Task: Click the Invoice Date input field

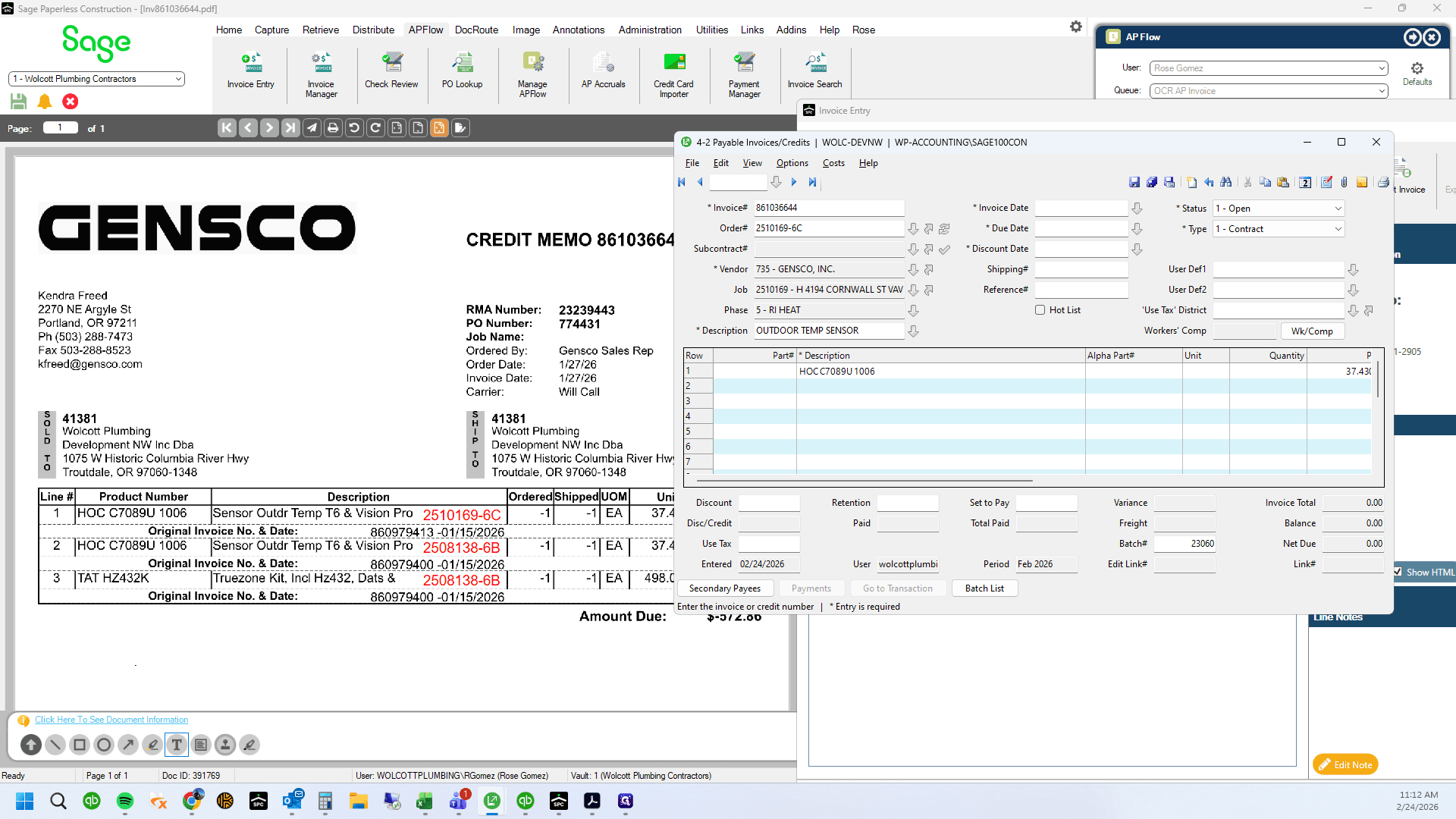Action: click(1081, 209)
